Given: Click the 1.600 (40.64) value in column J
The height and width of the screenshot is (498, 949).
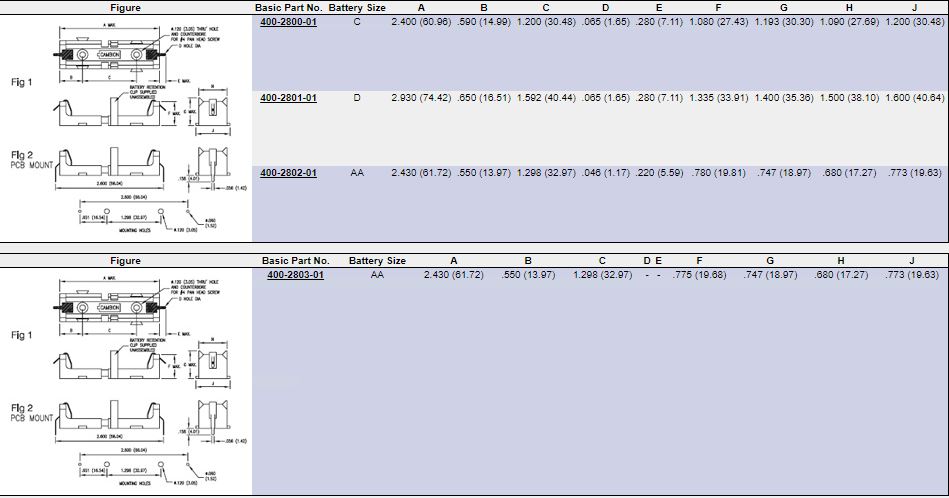Looking at the screenshot, I should click(914, 98).
